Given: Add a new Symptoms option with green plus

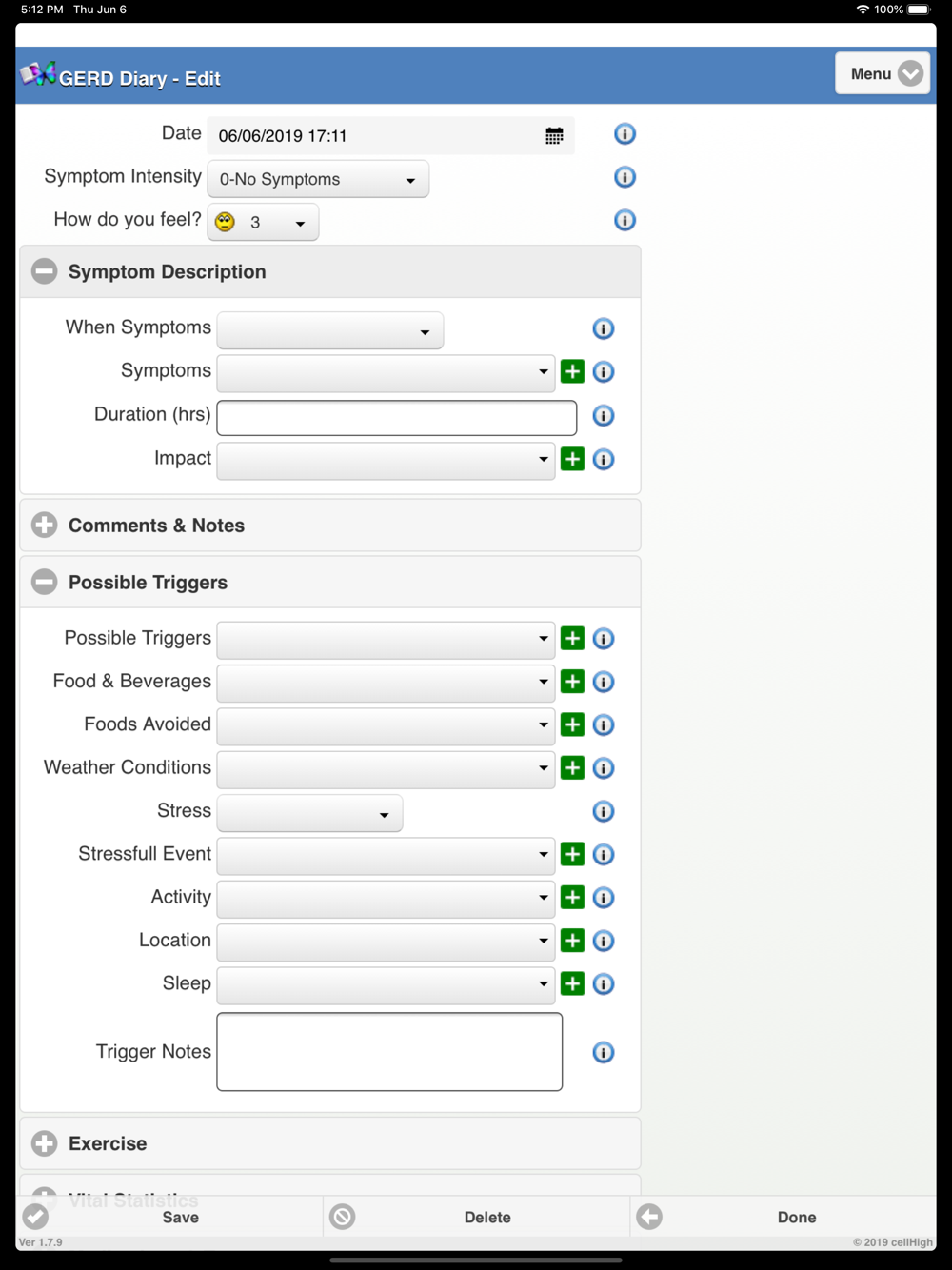Looking at the screenshot, I should tap(572, 371).
